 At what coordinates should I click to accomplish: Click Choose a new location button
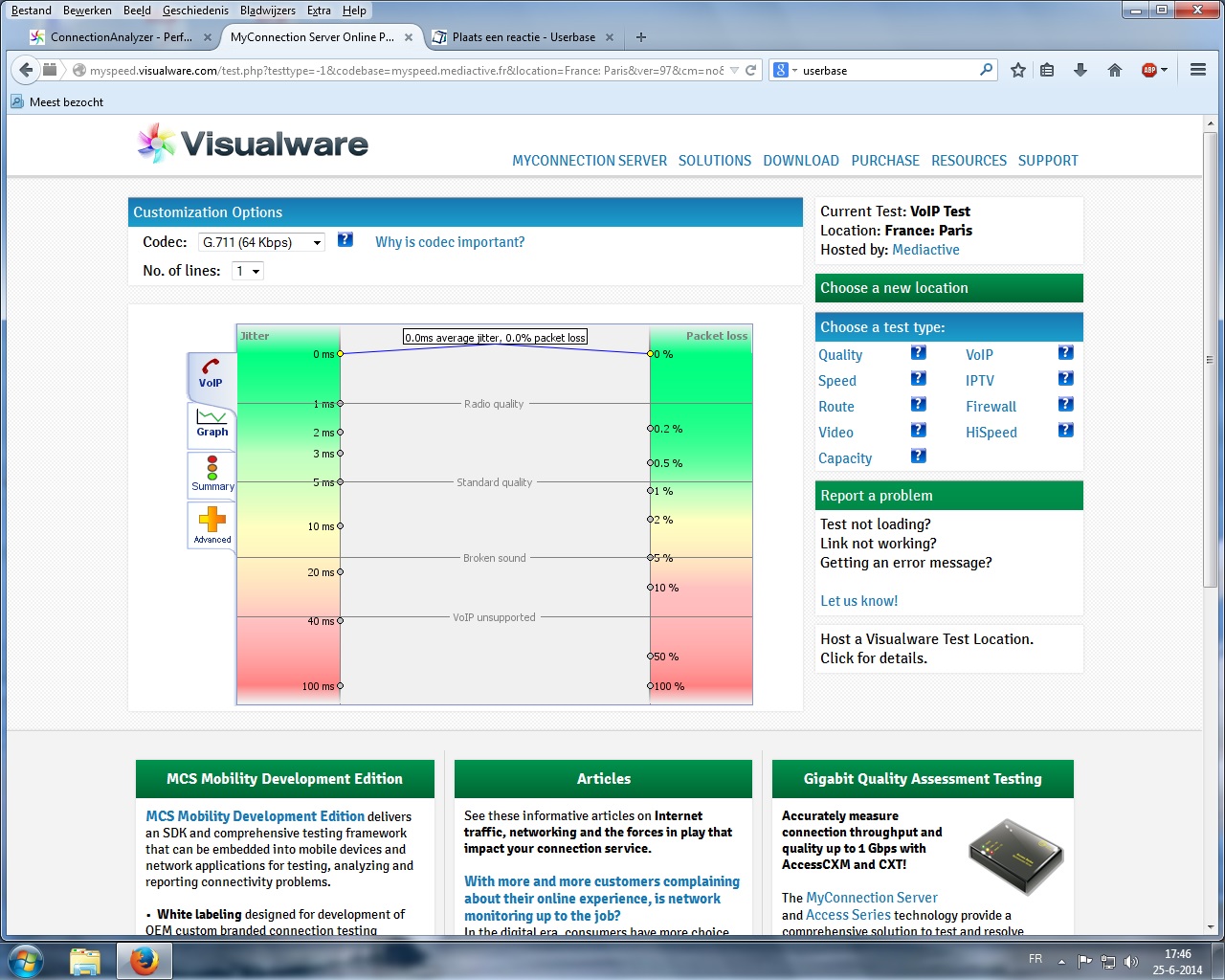coord(948,288)
